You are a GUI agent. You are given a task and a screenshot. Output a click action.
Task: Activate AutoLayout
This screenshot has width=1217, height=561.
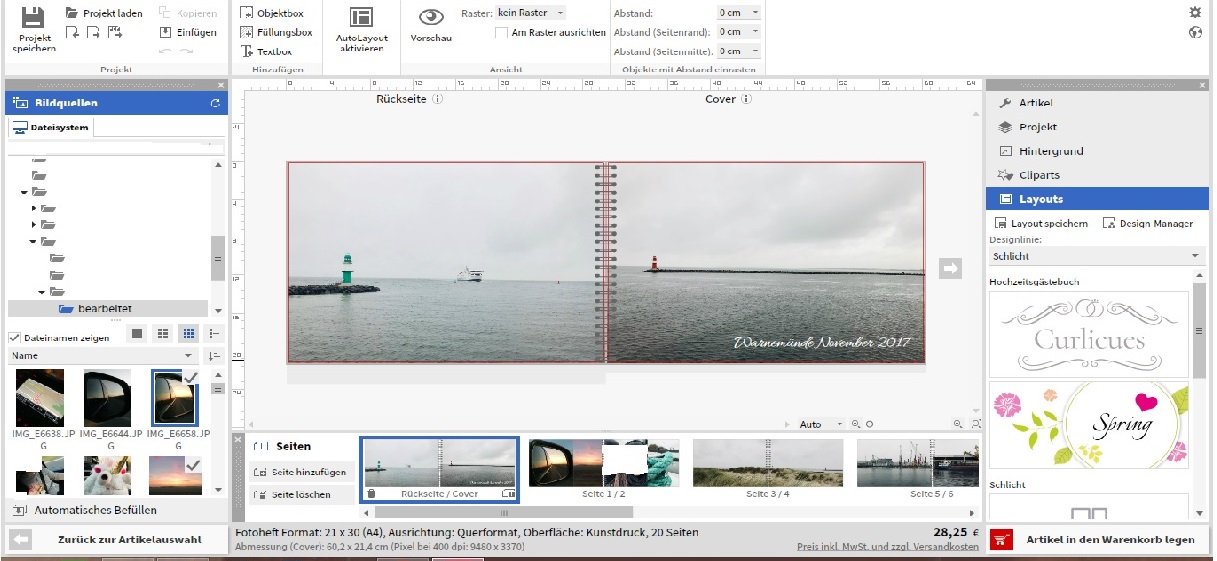pos(362,29)
